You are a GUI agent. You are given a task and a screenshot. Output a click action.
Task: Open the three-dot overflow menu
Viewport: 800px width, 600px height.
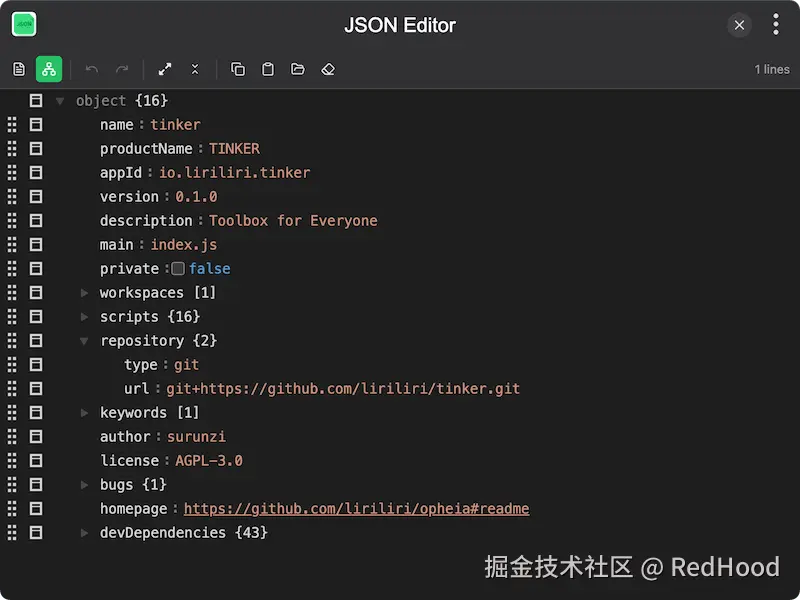pyautogui.click(x=776, y=24)
